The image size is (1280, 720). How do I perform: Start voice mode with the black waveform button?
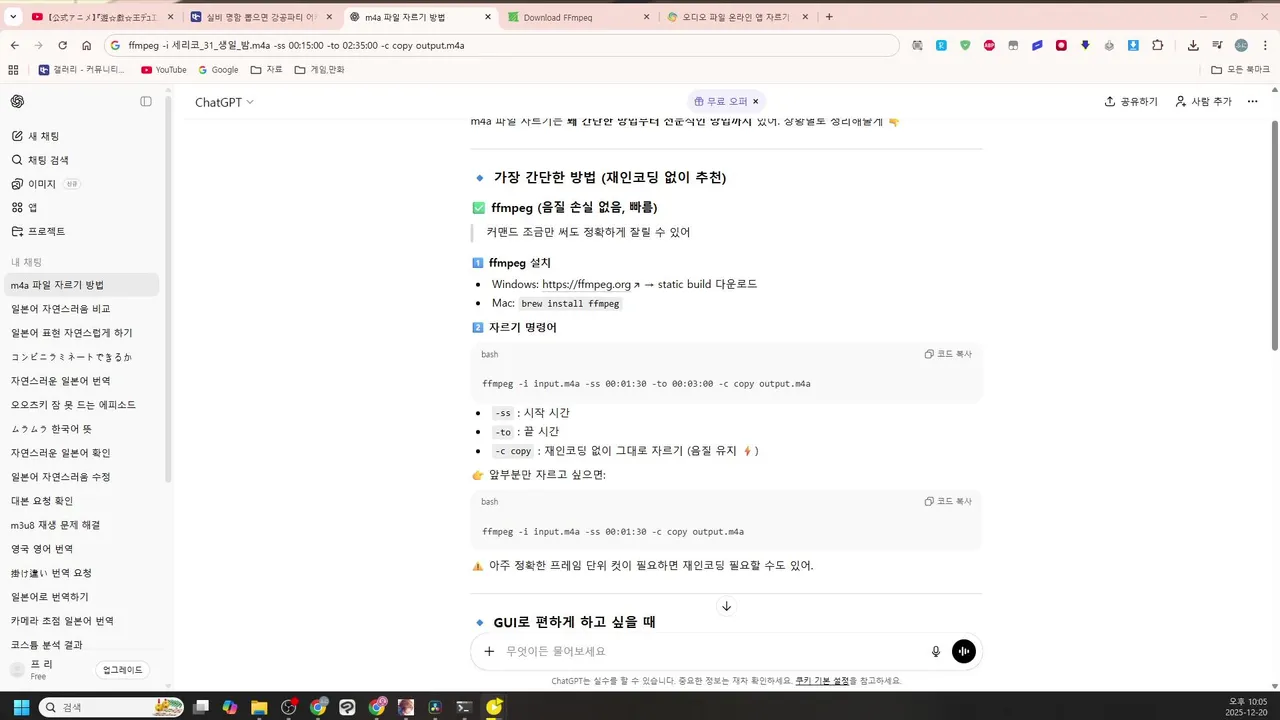963,651
